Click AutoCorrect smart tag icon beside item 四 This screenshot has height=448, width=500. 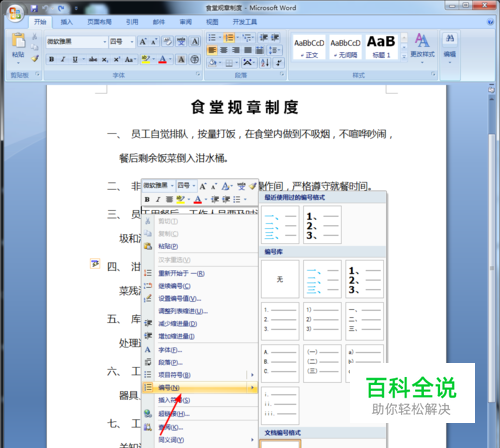(x=95, y=263)
